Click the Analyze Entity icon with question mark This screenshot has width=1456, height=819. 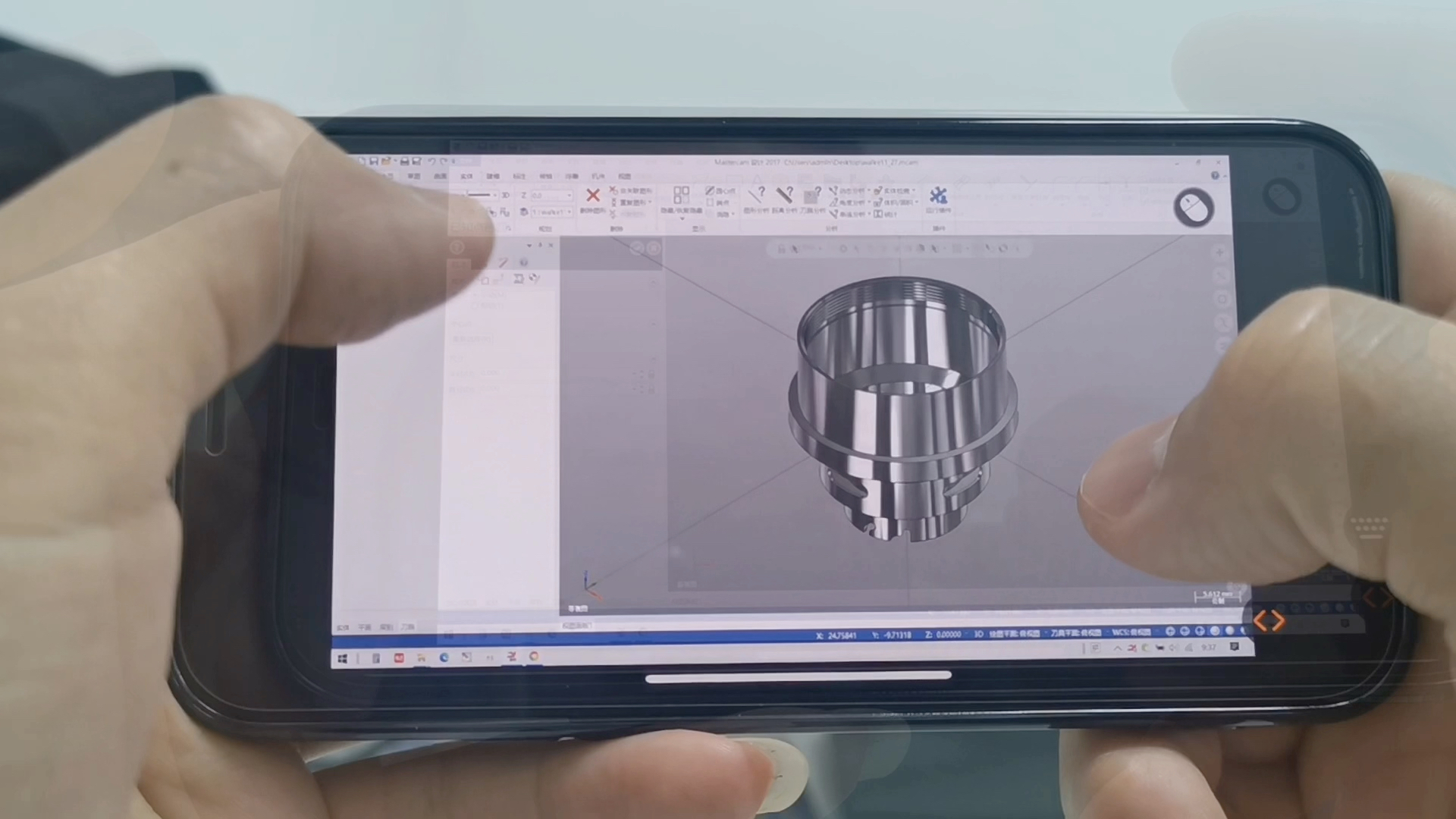[x=756, y=194]
